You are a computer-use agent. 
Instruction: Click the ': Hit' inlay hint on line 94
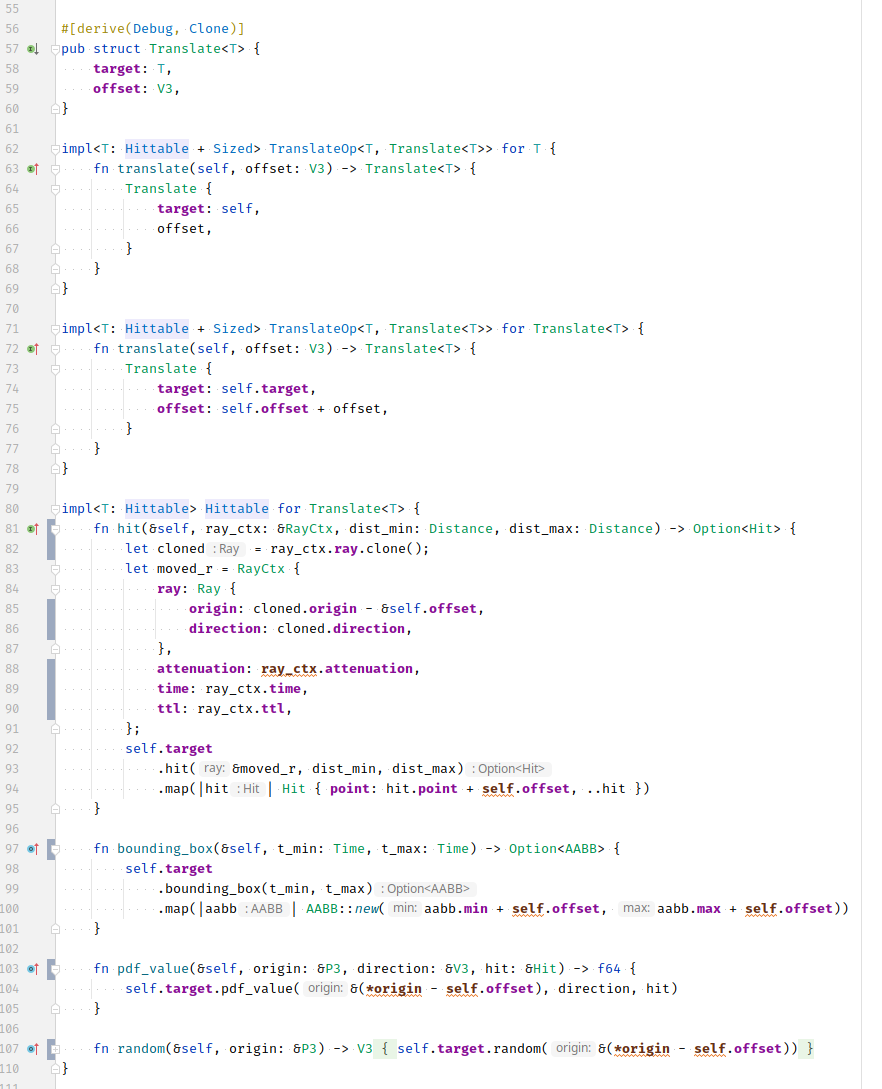(248, 789)
